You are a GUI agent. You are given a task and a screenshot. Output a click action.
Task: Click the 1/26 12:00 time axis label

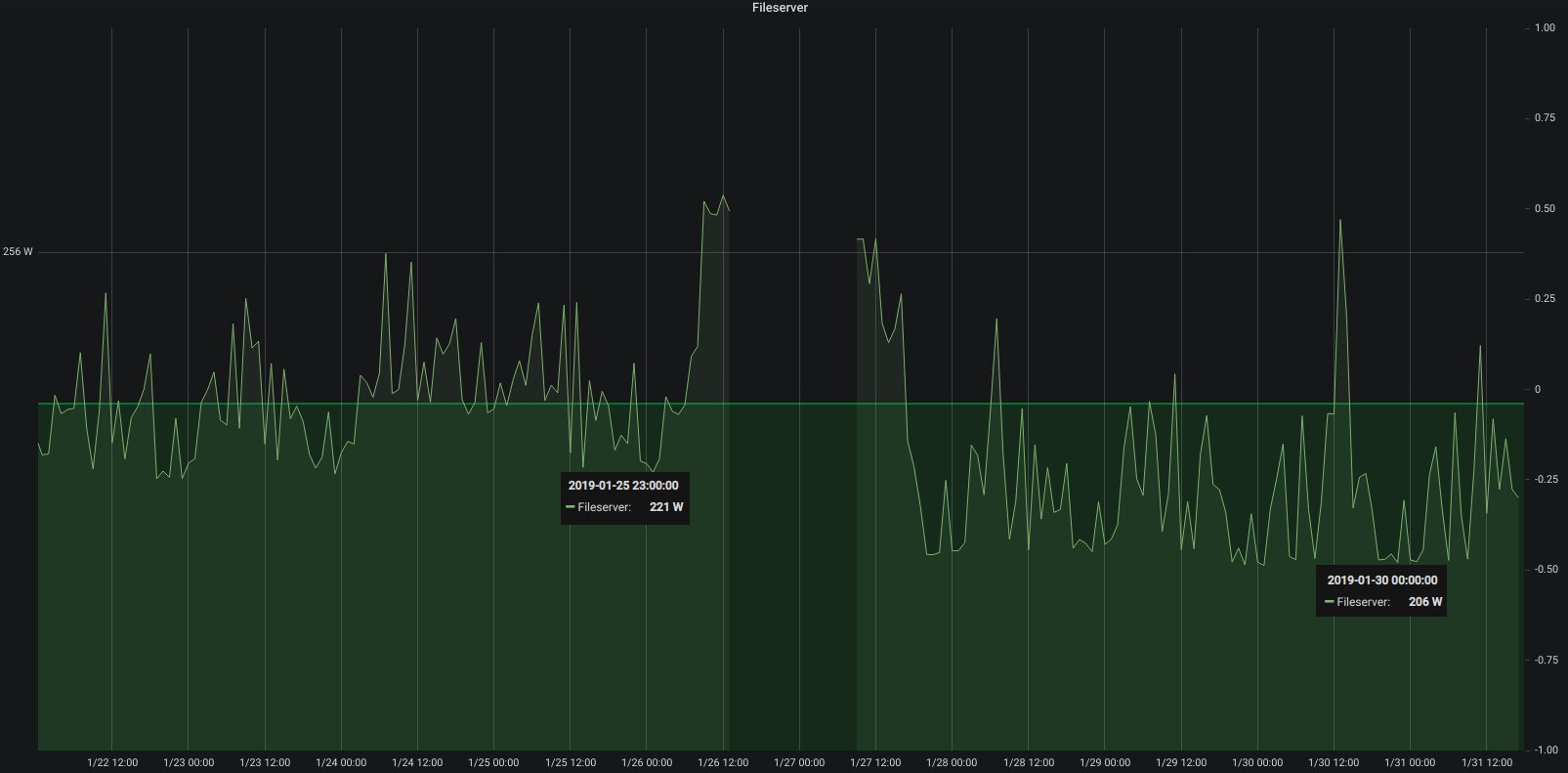[723, 762]
